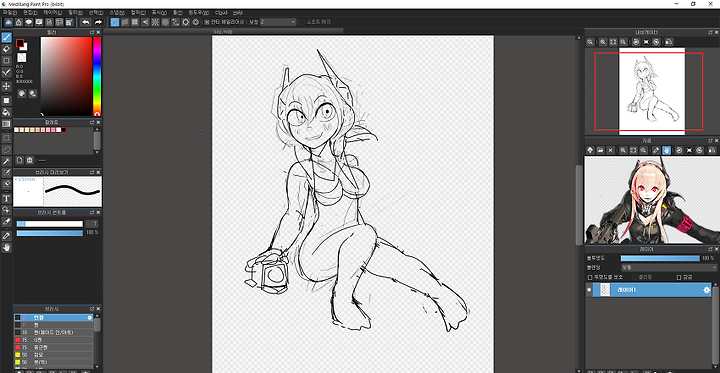
Task: Undock the Brush list panel
Action: (x=92, y=309)
